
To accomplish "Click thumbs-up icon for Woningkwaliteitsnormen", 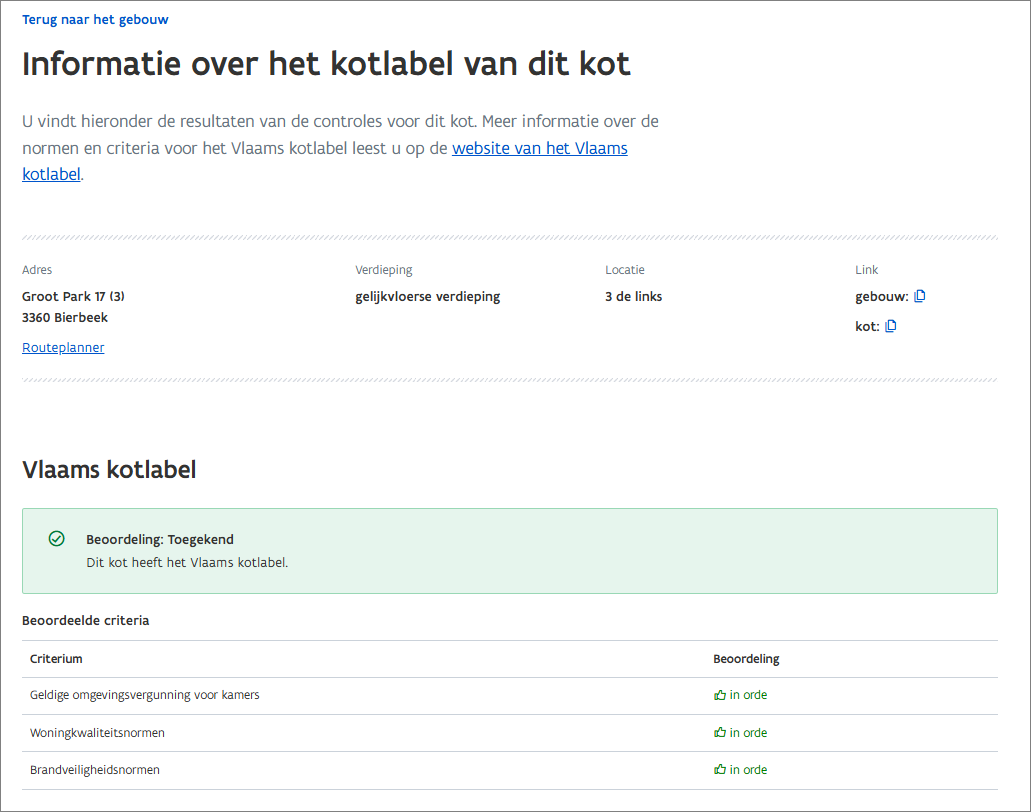I will click(719, 733).
